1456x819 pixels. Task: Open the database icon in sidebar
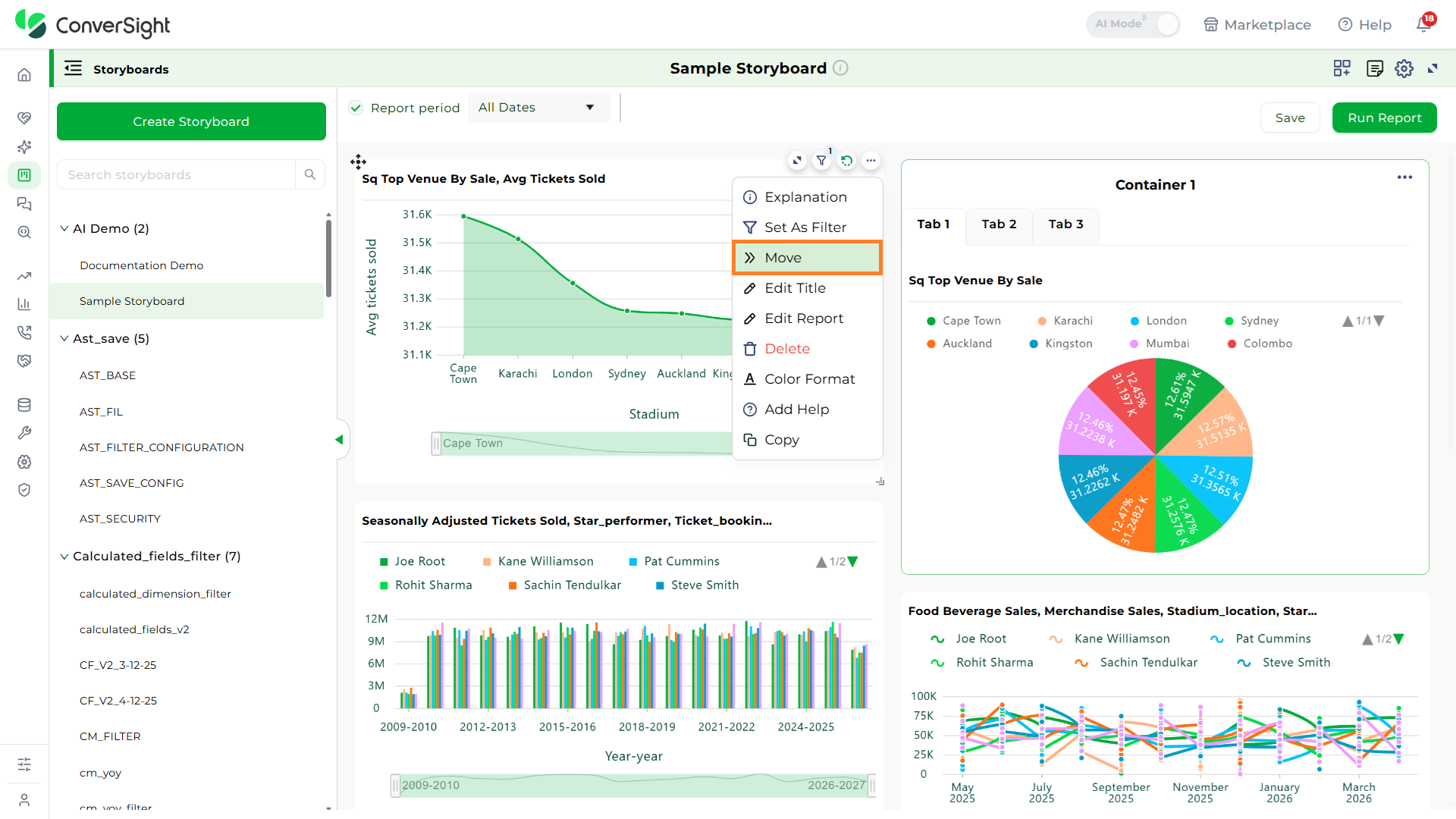coord(24,405)
